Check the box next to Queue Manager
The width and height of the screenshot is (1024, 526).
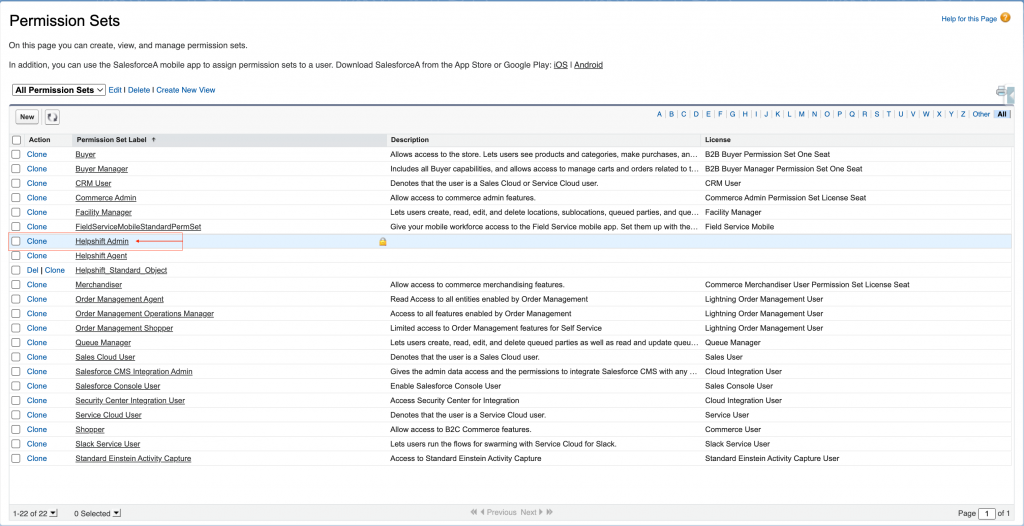coord(16,343)
